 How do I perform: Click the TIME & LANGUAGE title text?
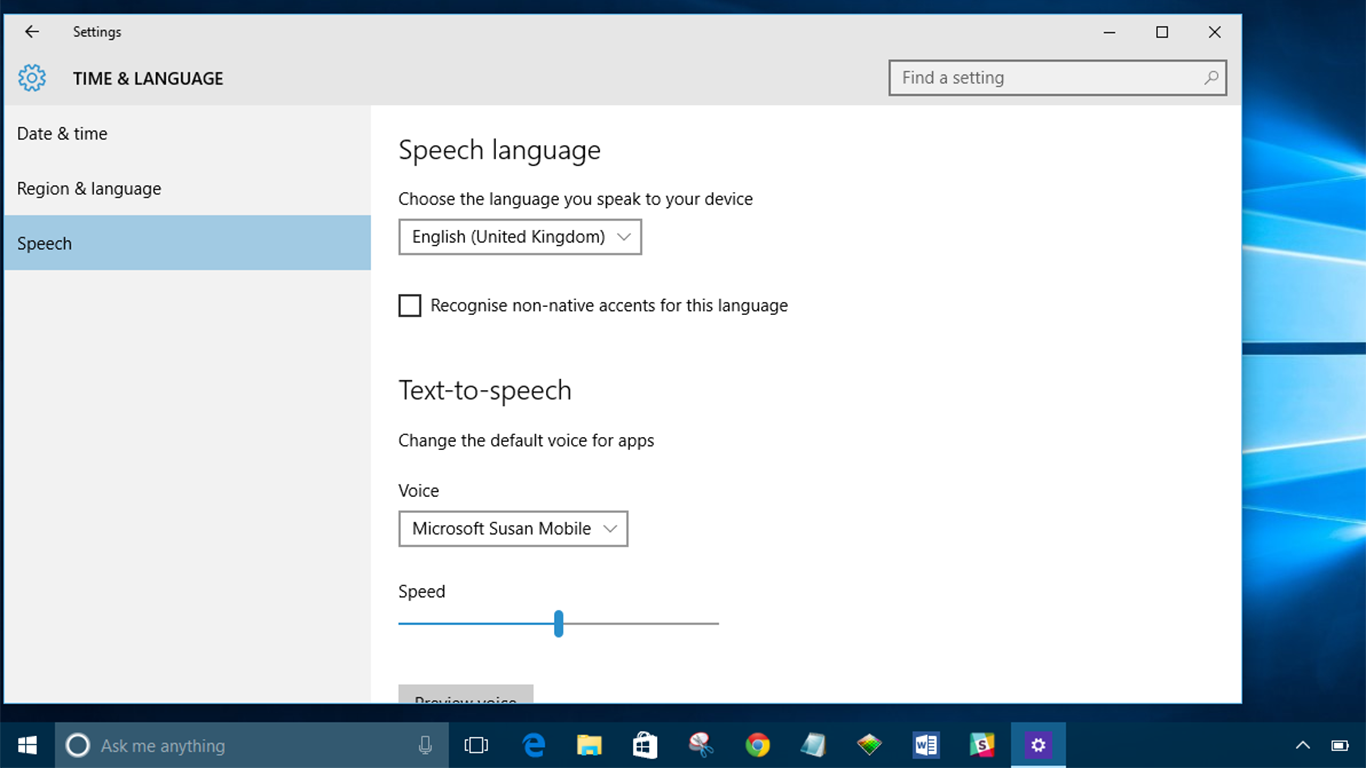(148, 79)
